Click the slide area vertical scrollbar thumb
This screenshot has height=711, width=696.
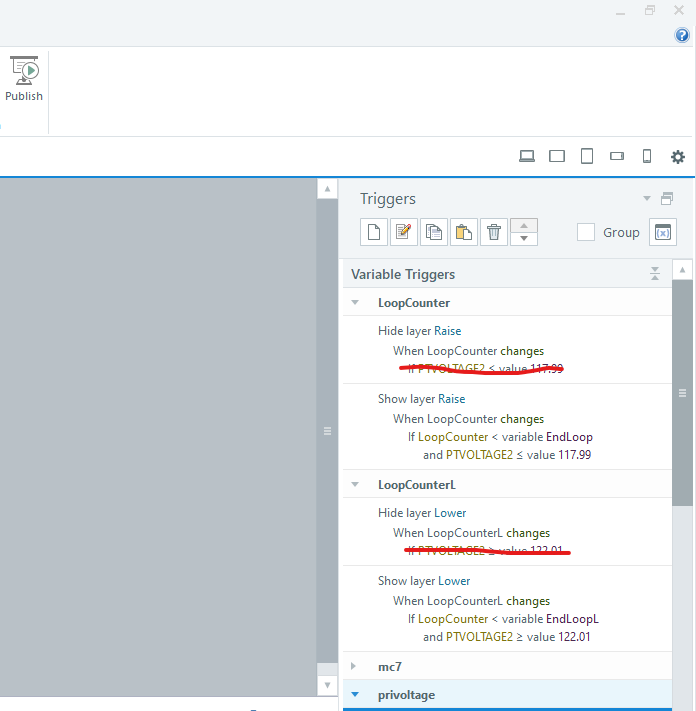327,431
